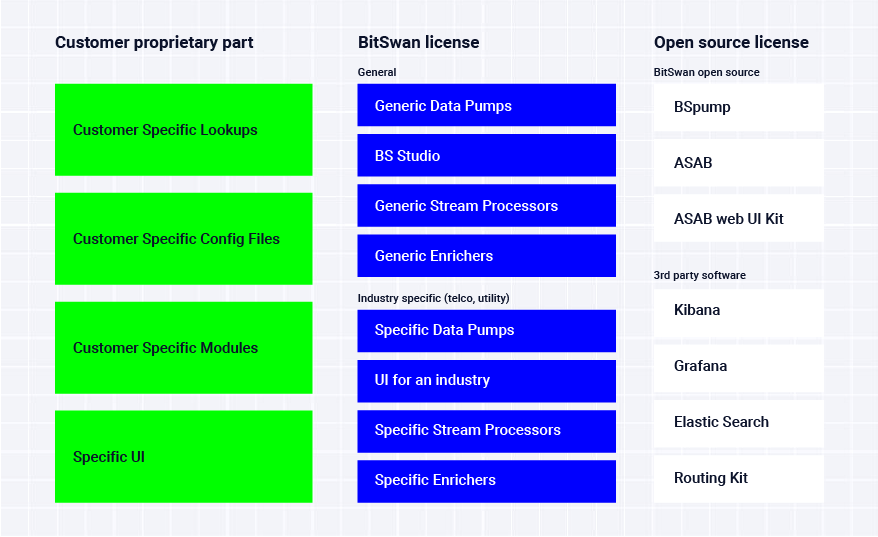Open the Routing Kit card
878x537 pixels.
pyautogui.click(x=739, y=479)
